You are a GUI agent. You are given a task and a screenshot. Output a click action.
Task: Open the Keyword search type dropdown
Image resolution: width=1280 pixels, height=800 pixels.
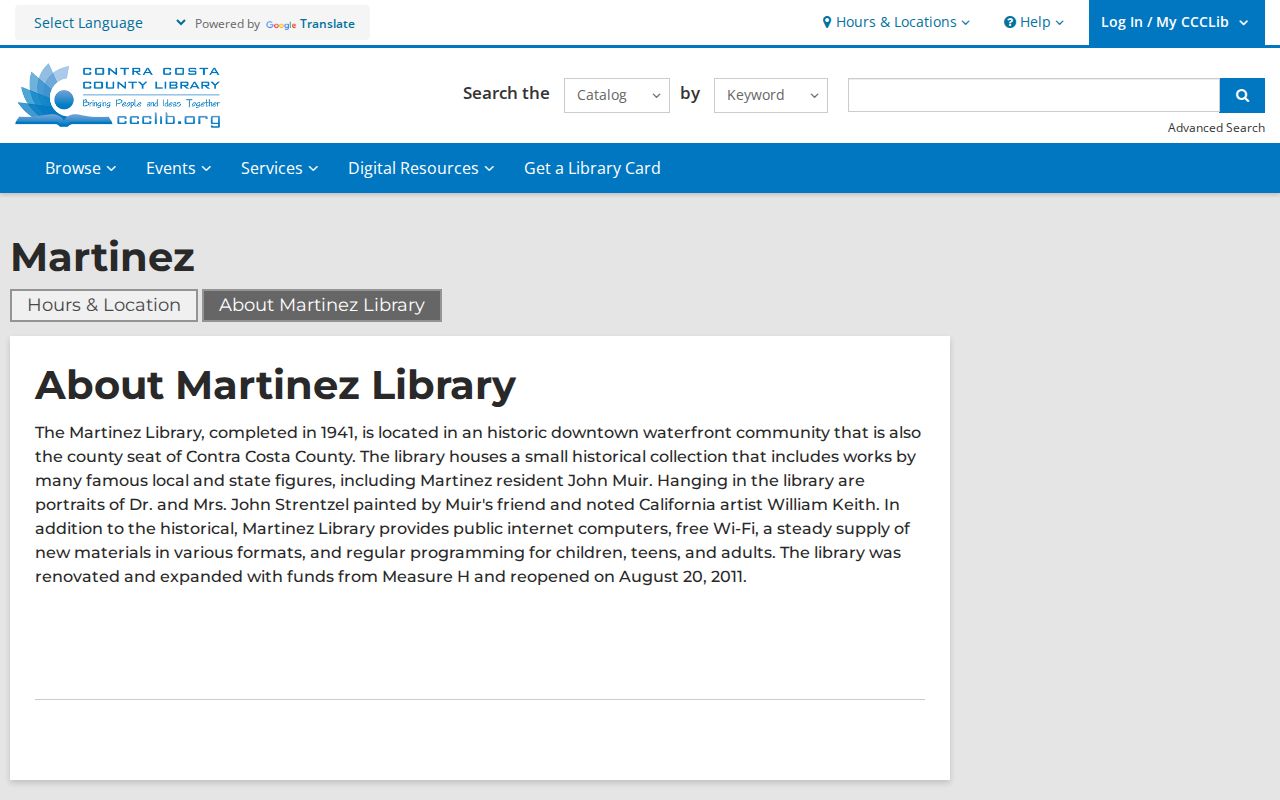click(771, 95)
